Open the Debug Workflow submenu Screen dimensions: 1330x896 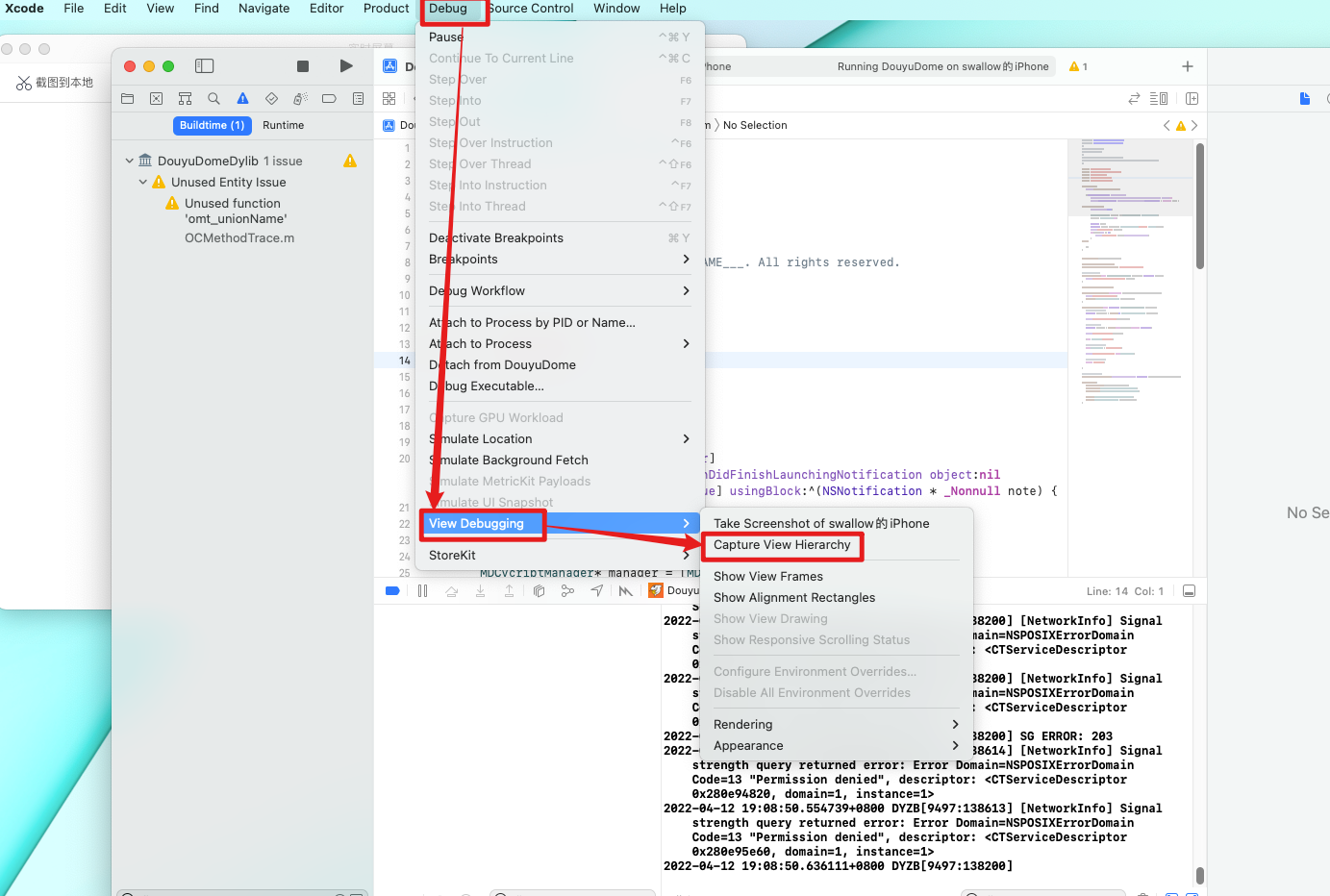click(561, 291)
